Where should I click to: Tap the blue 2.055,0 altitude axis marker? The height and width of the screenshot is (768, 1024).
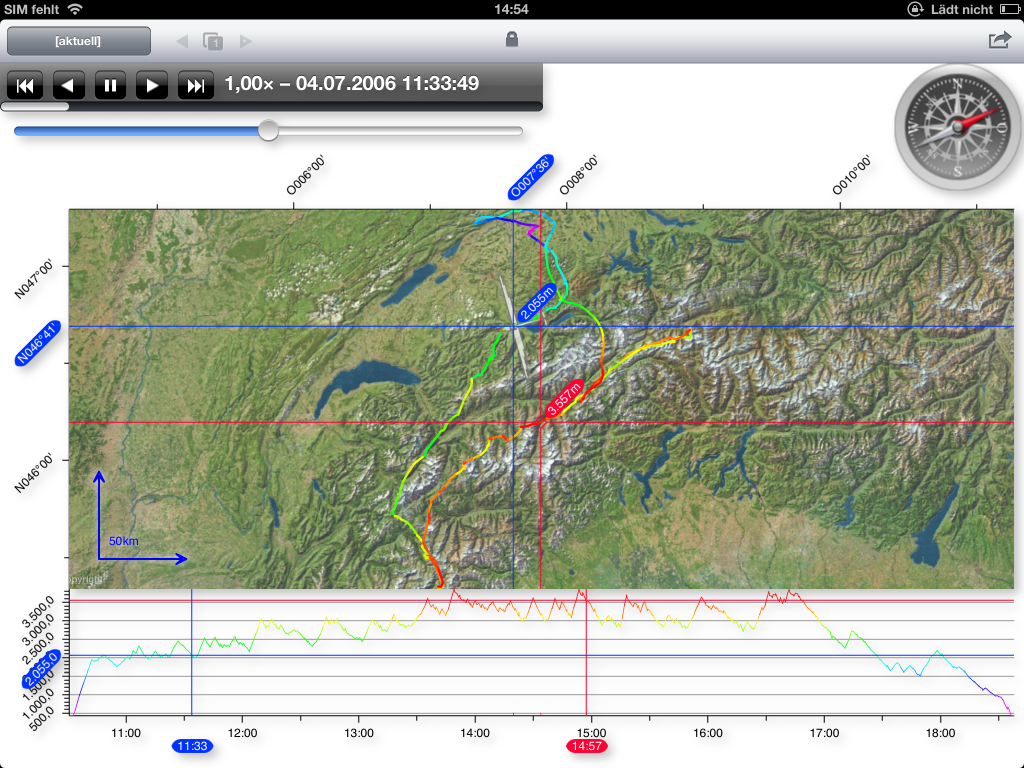41,669
